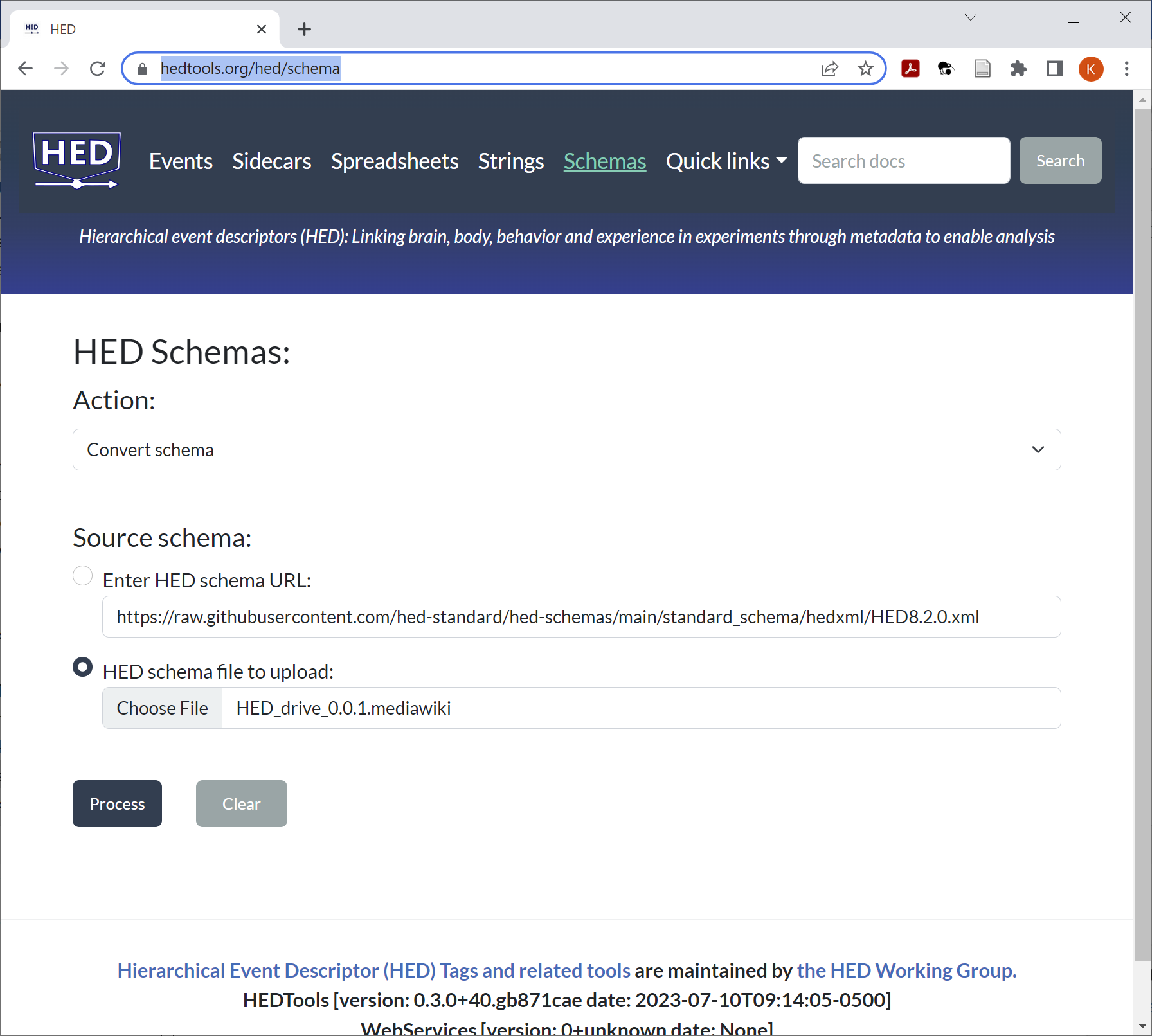Reload the current page
1152x1036 pixels.
[x=98, y=69]
